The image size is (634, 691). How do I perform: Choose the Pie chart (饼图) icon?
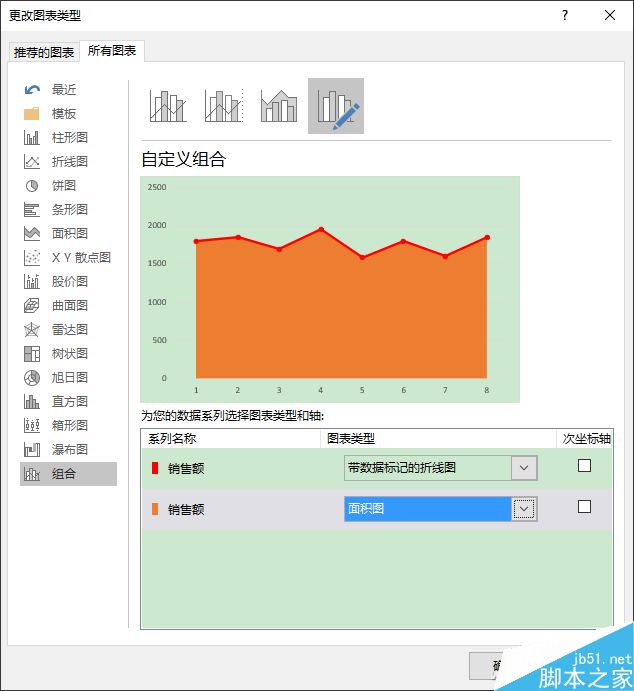32,186
